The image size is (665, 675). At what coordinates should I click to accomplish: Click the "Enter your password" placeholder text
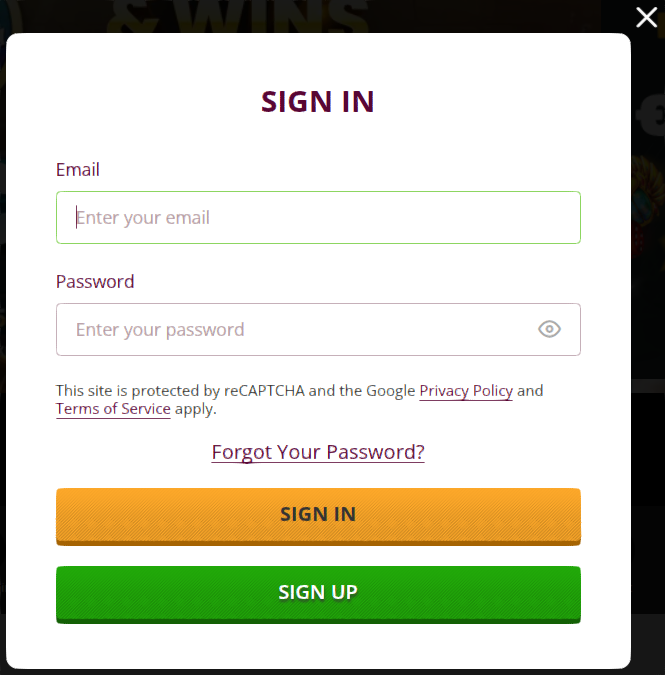point(160,330)
